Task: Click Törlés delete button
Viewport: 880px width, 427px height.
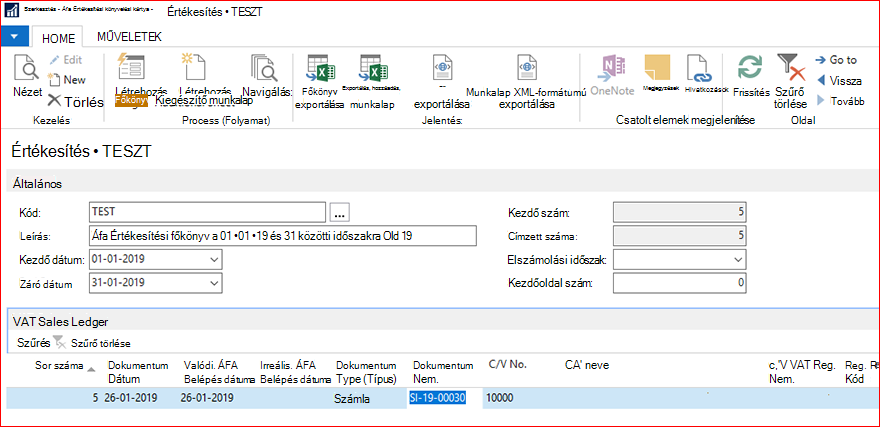Action: click(x=76, y=102)
